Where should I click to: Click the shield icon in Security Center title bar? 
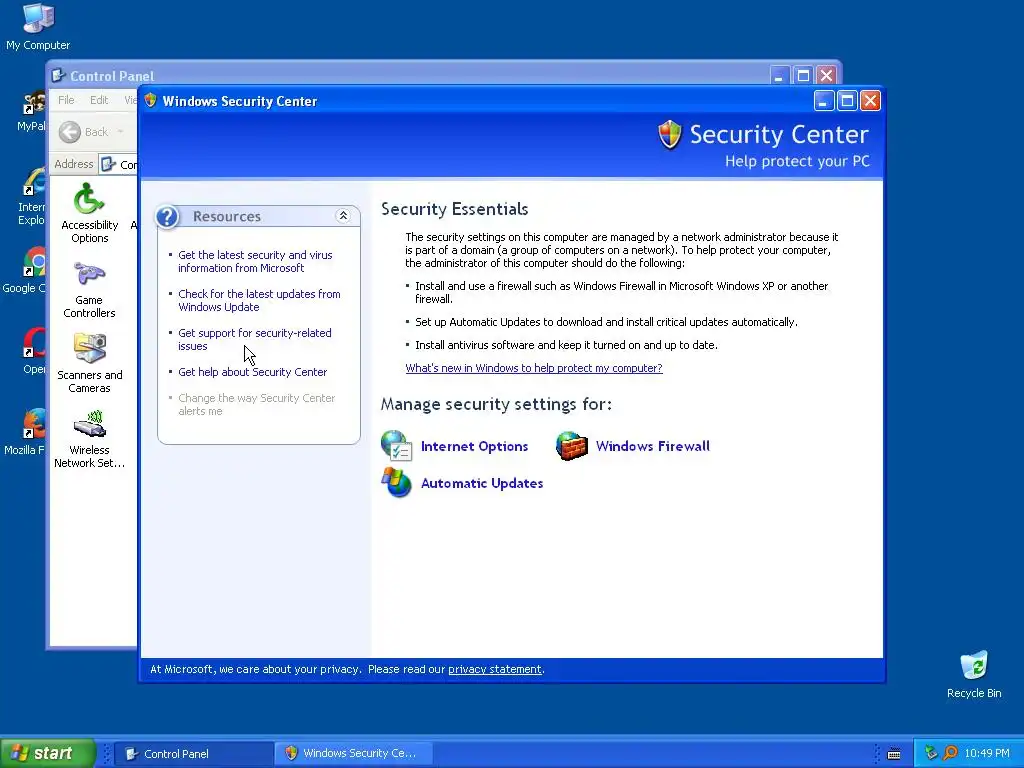tap(151, 101)
